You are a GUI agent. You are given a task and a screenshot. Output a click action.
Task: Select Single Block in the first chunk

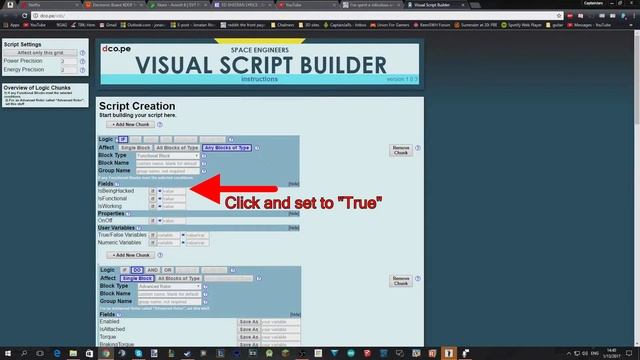tap(136, 148)
